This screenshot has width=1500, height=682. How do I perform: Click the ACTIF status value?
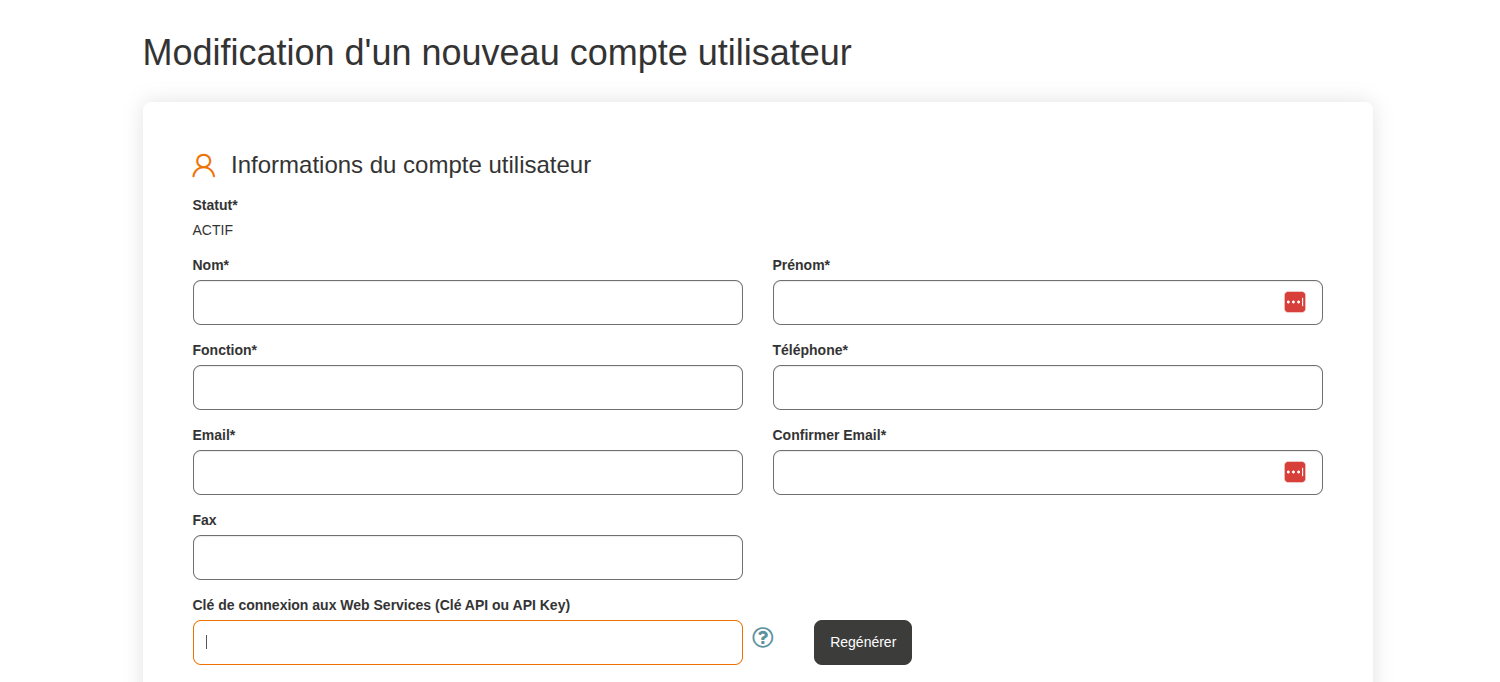[213, 230]
